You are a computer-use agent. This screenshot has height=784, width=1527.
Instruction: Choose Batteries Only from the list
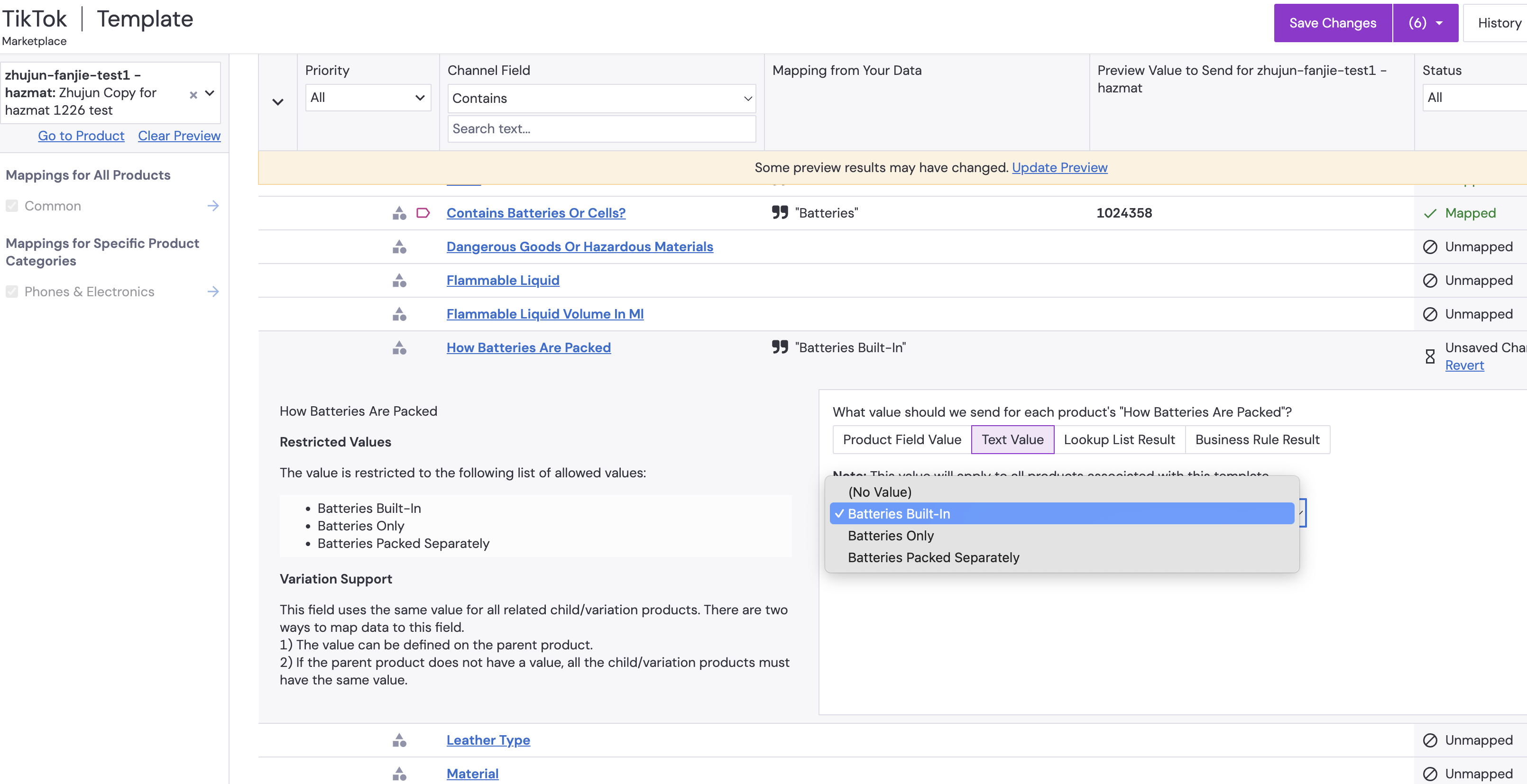pyautogui.click(x=891, y=536)
